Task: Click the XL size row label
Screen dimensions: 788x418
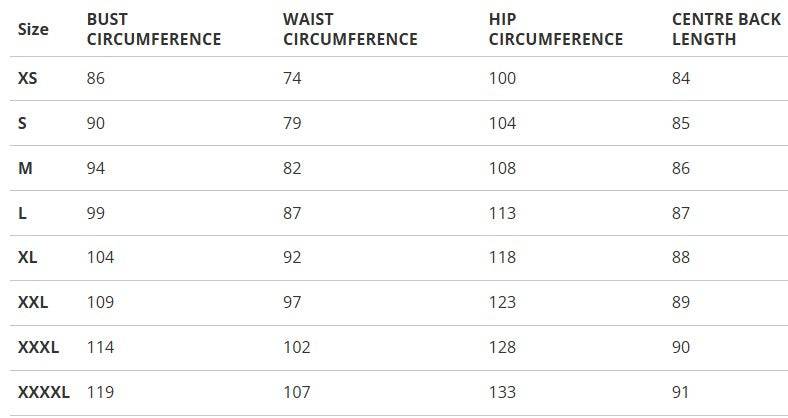Action: [x=28, y=258]
